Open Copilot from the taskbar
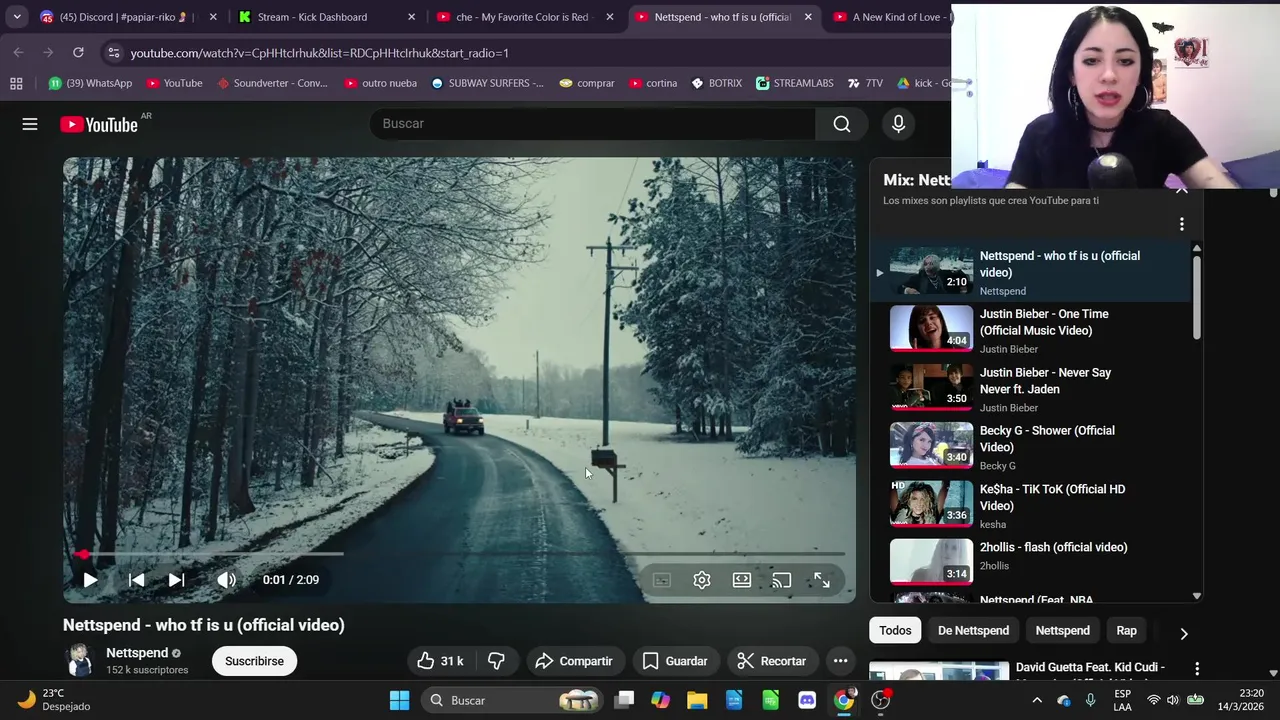 (x=660, y=700)
